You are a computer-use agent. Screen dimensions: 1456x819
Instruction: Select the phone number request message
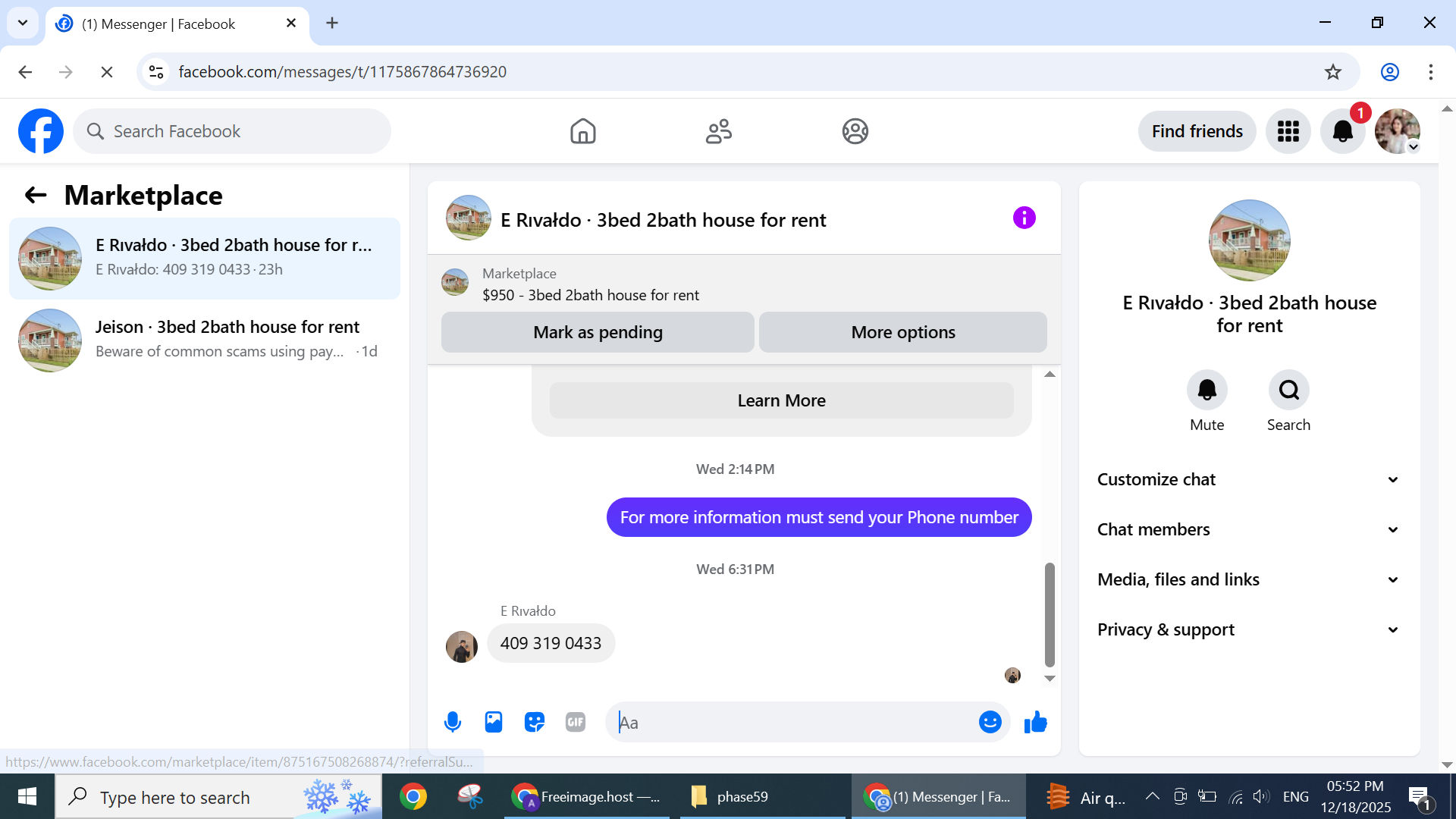[x=819, y=517]
